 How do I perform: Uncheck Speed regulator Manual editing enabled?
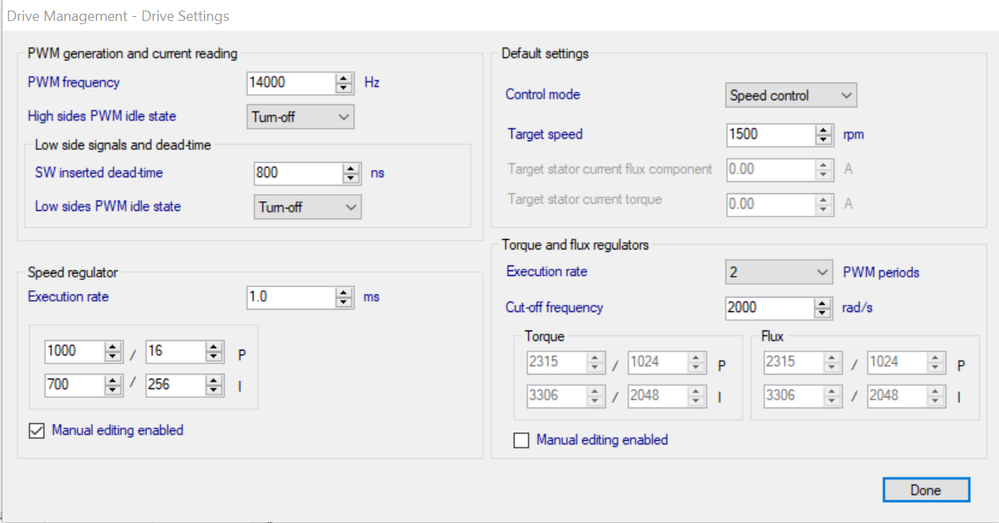(x=37, y=431)
